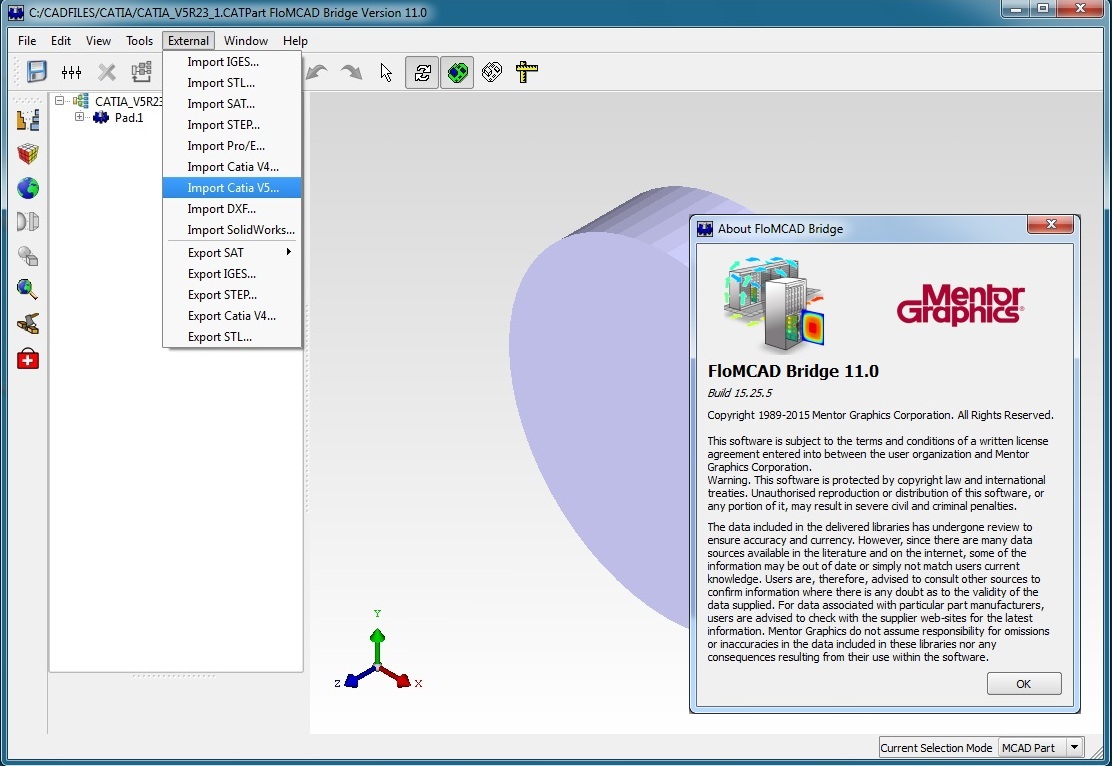Viewport: 1112px width, 766px height.
Task: Choose Import Pro/E... menu entry
Action: [232, 145]
